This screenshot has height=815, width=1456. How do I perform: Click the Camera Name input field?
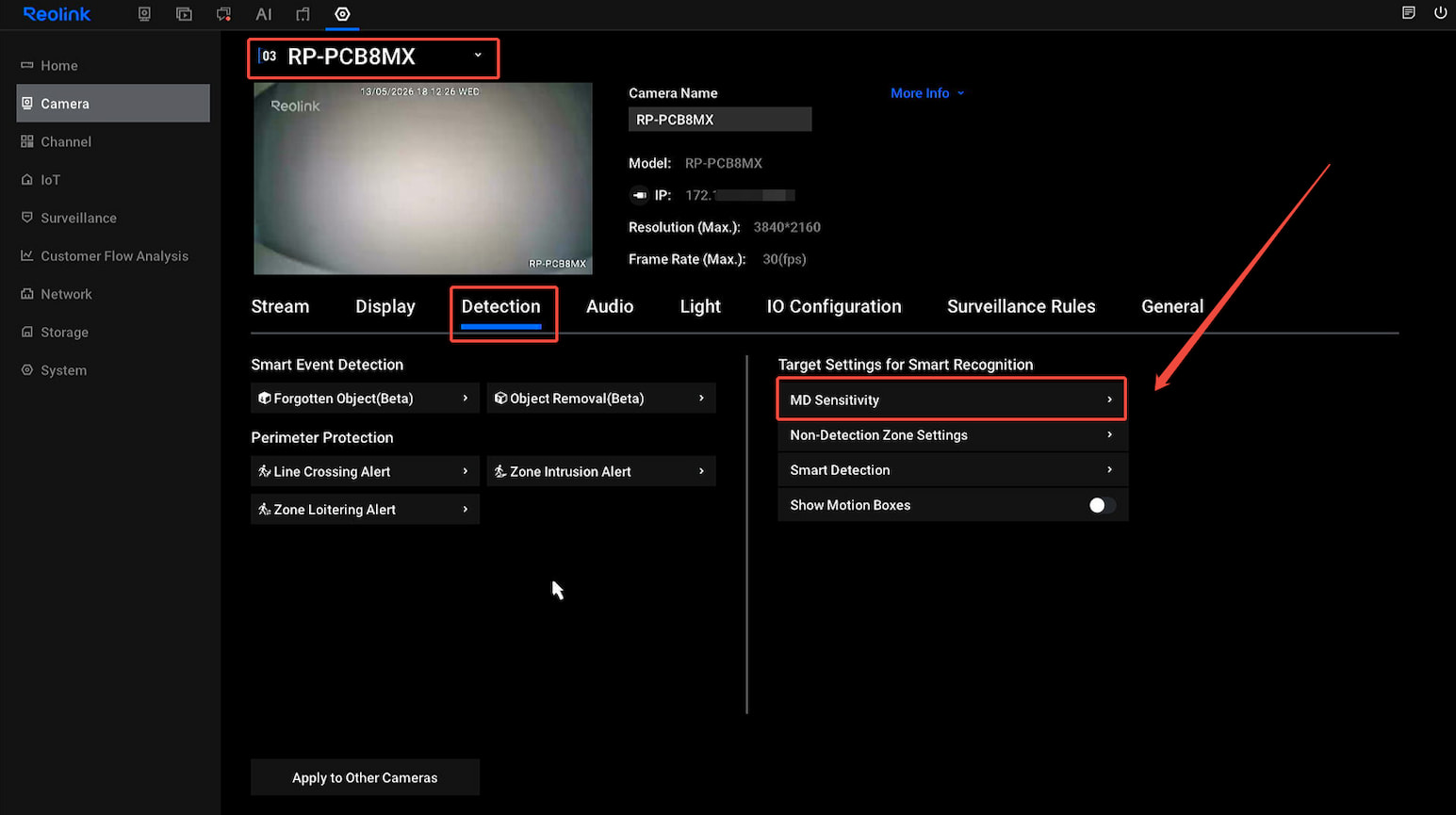[720, 120]
